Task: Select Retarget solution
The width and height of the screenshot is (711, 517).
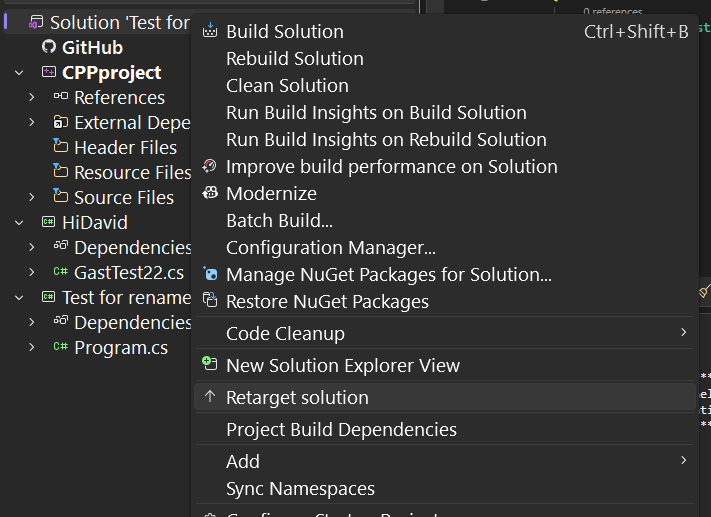Action: coord(444,397)
